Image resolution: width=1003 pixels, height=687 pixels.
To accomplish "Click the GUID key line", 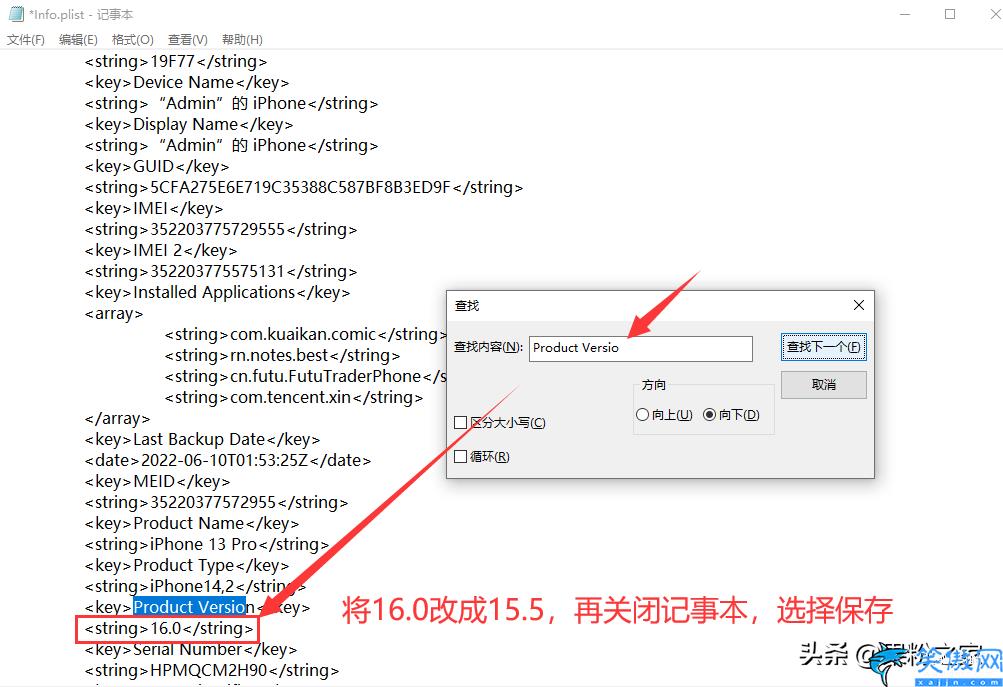I will coord(157,166).
